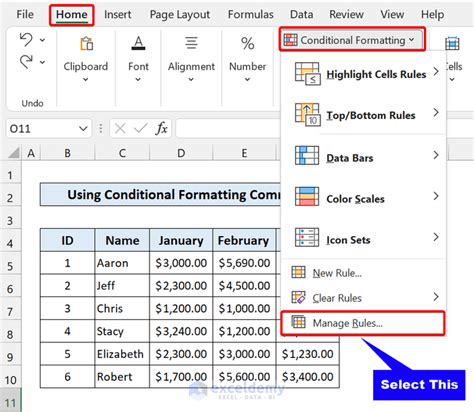
Task: Click the formula bar Cancel X icon
Action: [120, 128]
